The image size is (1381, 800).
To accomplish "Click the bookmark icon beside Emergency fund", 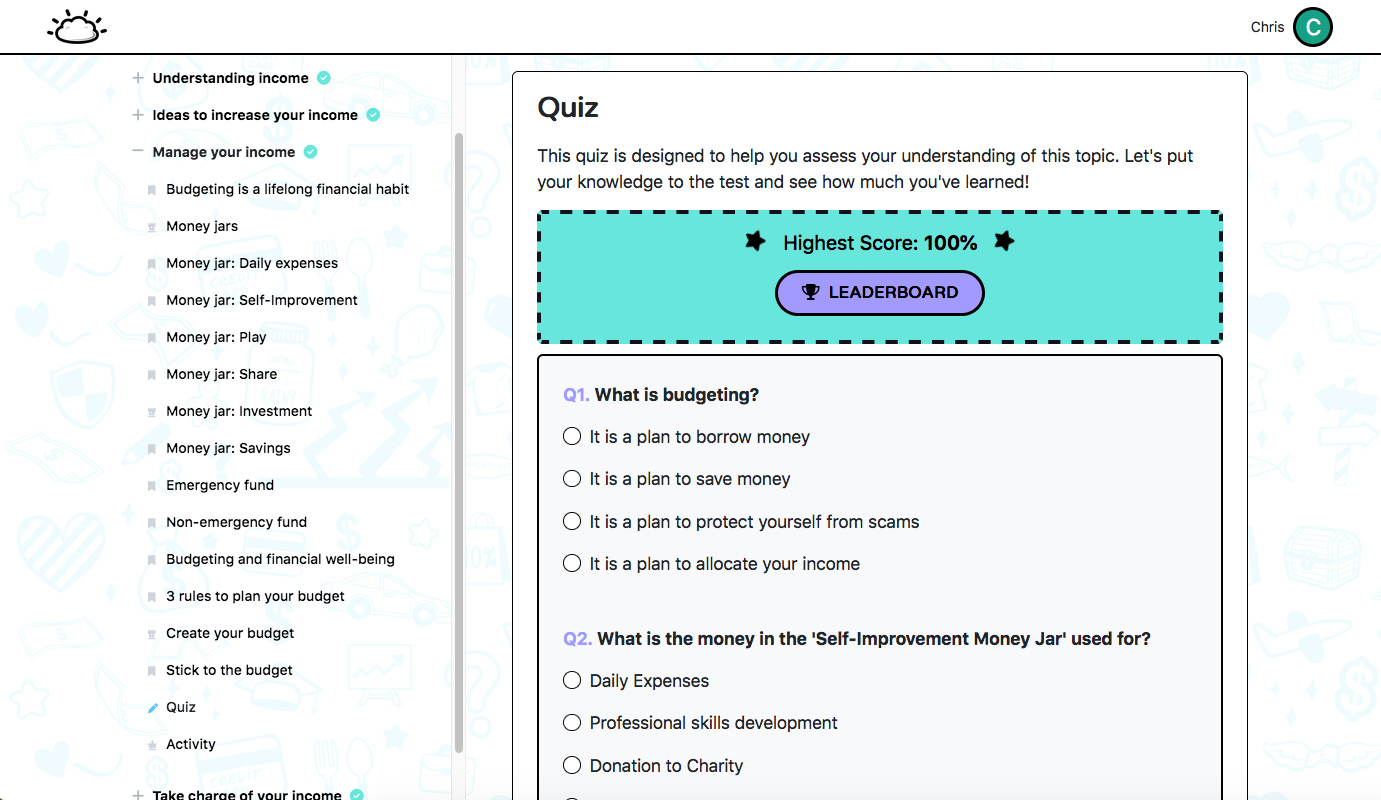I will coord(152,486).
